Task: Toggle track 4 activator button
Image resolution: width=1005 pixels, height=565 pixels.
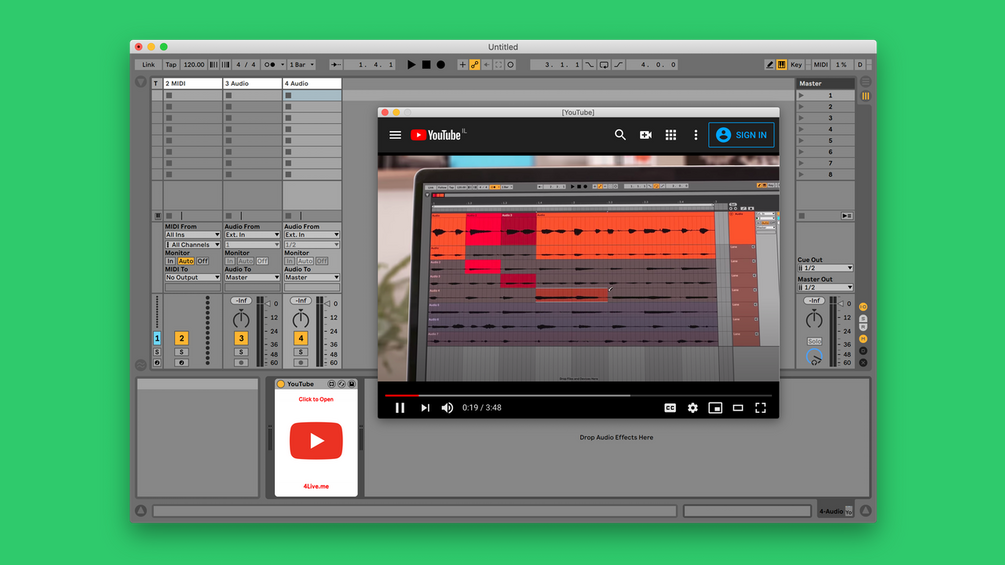Action: [301, 338]
